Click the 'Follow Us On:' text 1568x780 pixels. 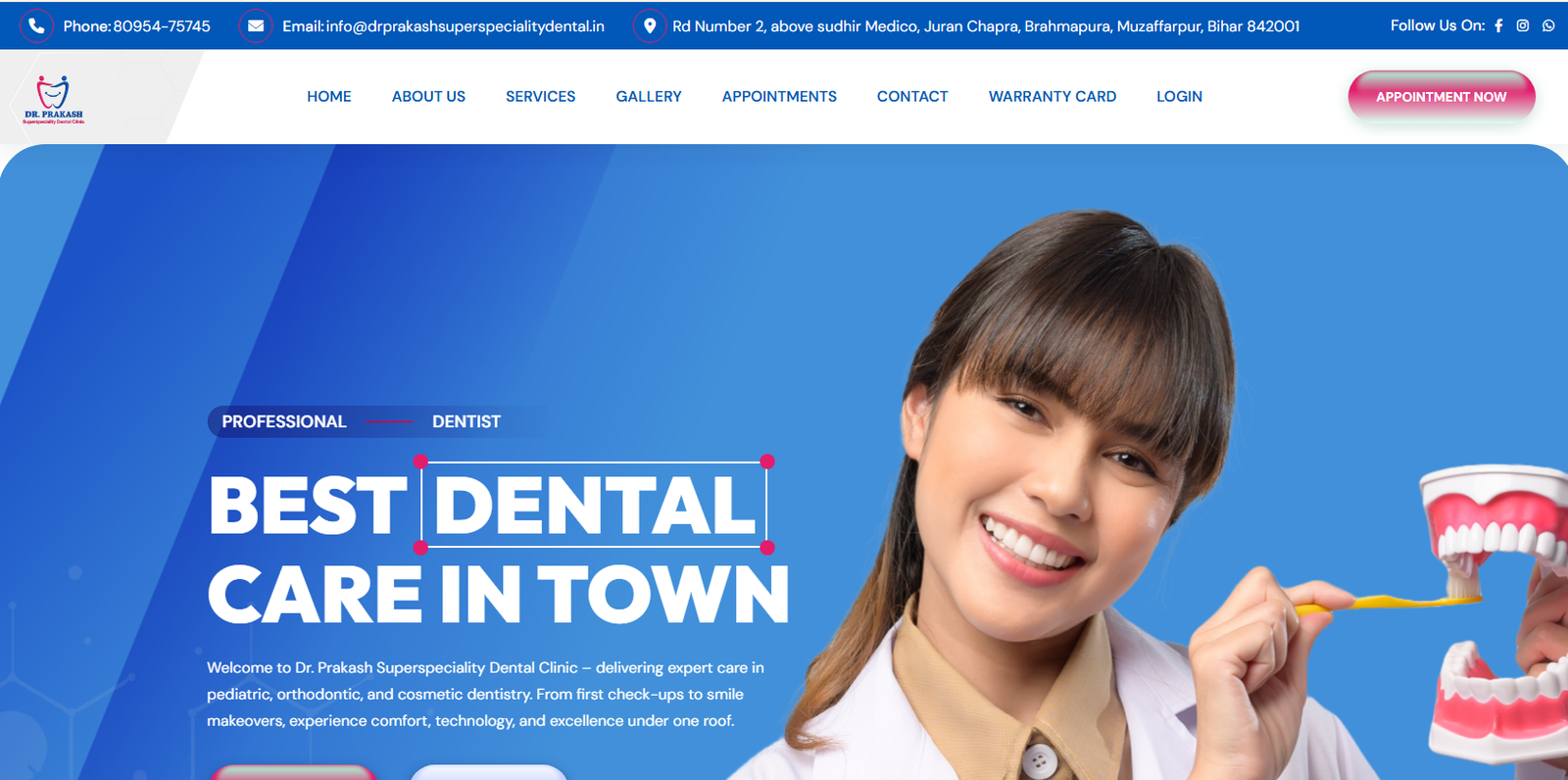pos(1438,25)
